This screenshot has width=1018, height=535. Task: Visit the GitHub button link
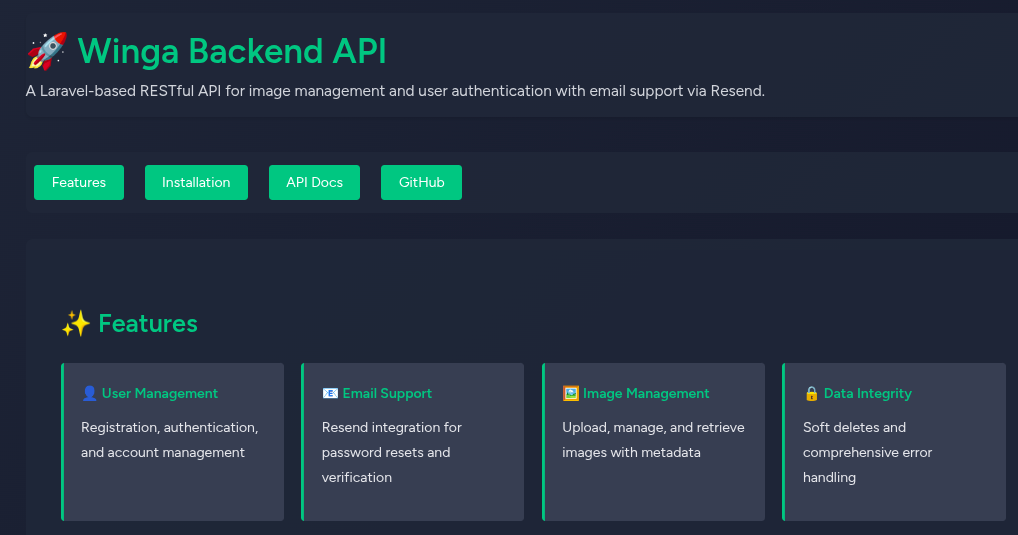pos(421,182)
